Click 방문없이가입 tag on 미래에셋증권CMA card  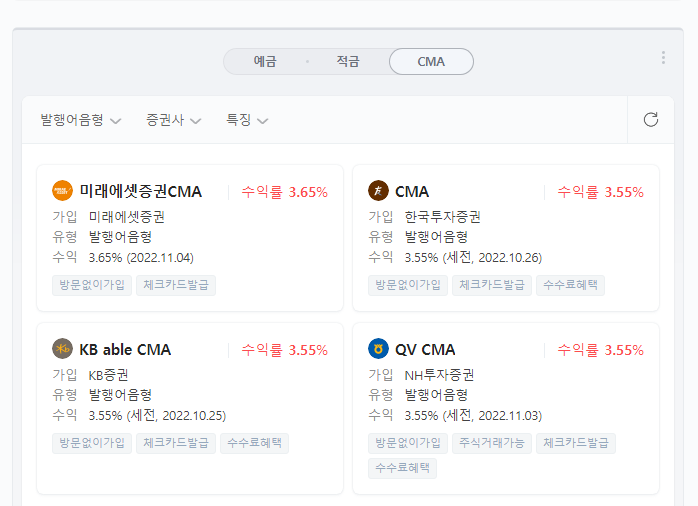click(x=92, y=285)
